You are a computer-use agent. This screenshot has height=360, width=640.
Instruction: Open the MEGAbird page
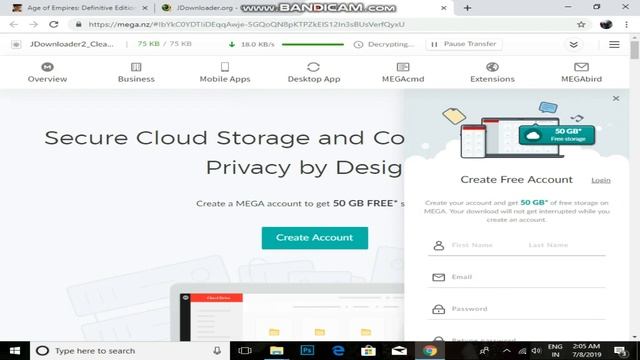coord(581,72)
